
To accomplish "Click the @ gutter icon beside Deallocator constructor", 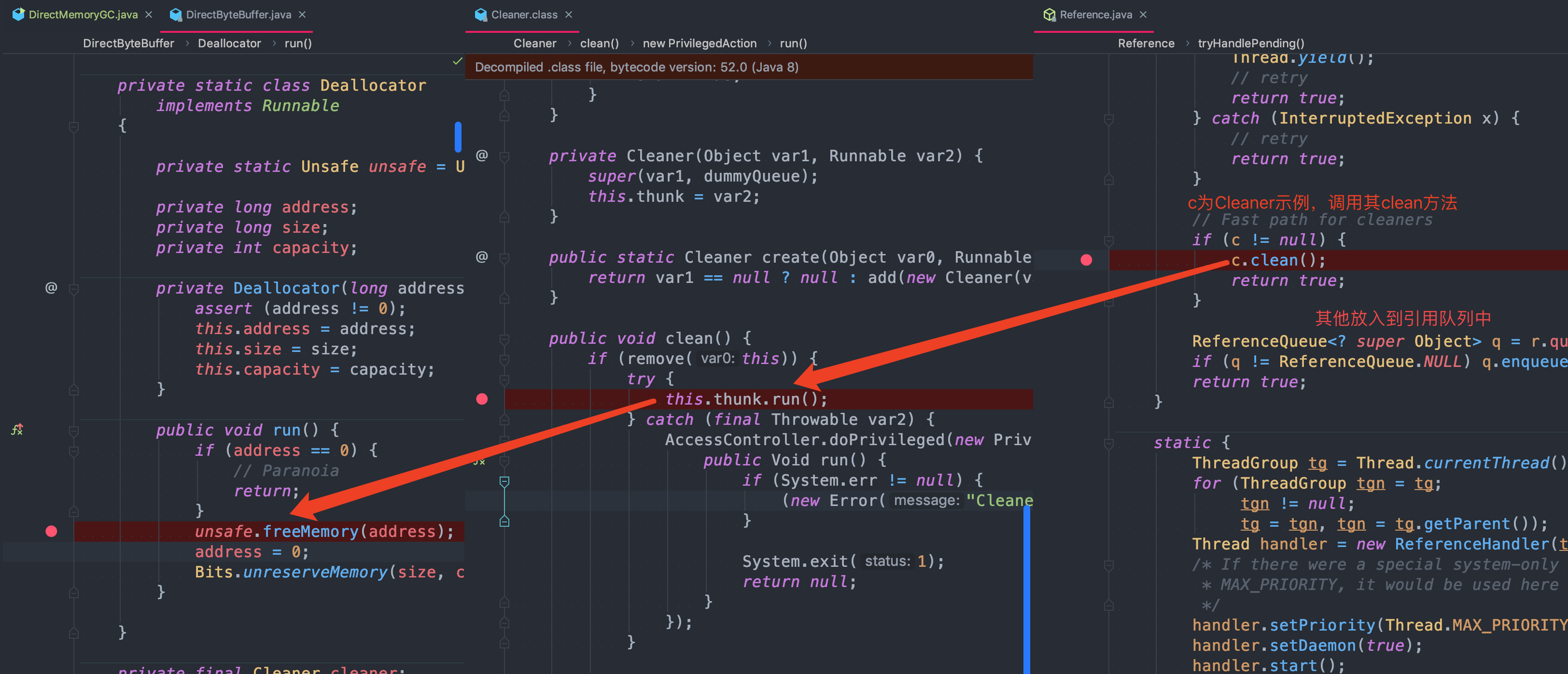I will point(51,287).
